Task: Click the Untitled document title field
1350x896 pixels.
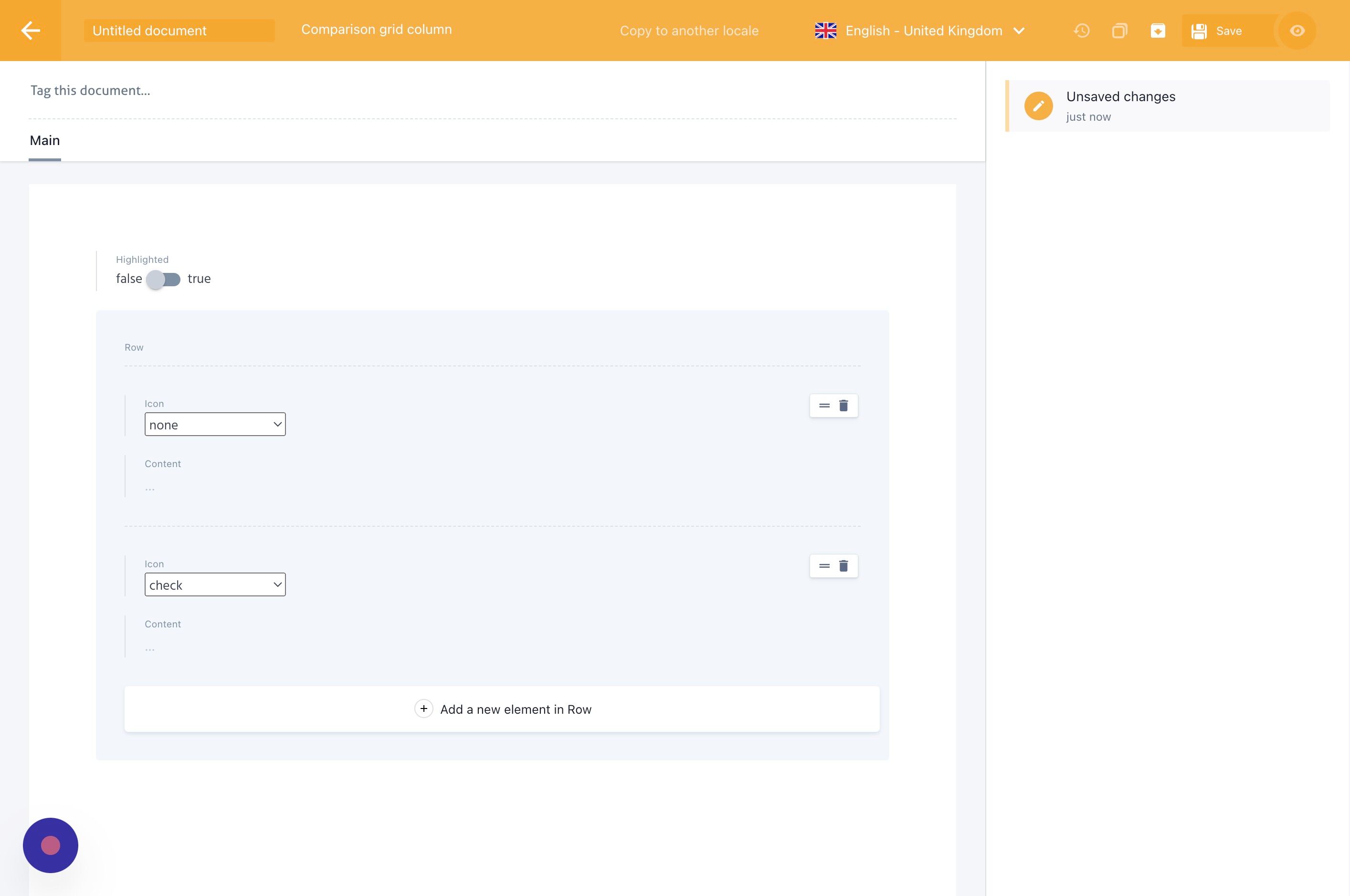Action: tap(179, 31)
